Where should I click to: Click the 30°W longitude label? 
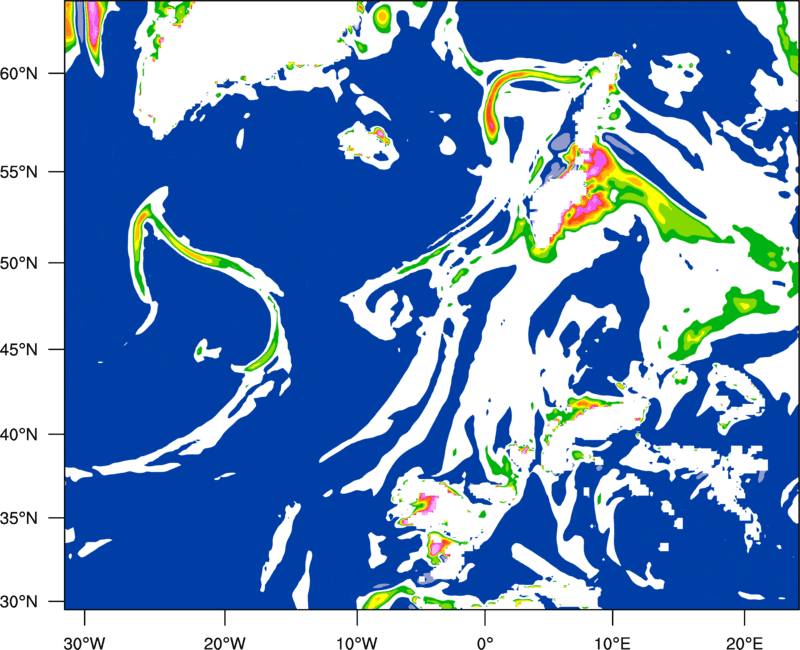pyautogui.click(x=84, y=643)
